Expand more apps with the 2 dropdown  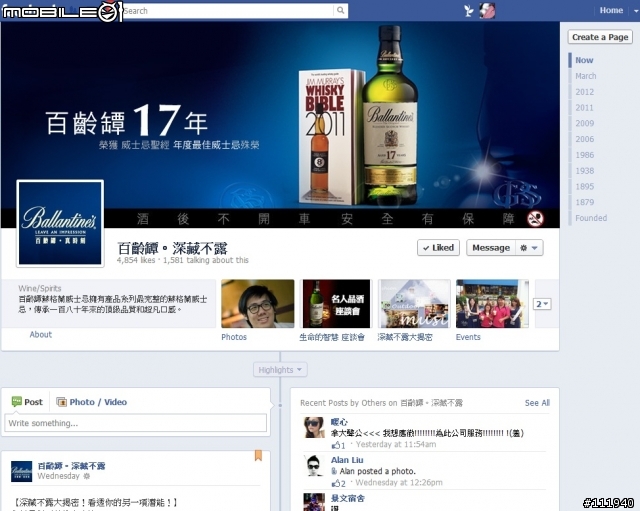(542, 304)
